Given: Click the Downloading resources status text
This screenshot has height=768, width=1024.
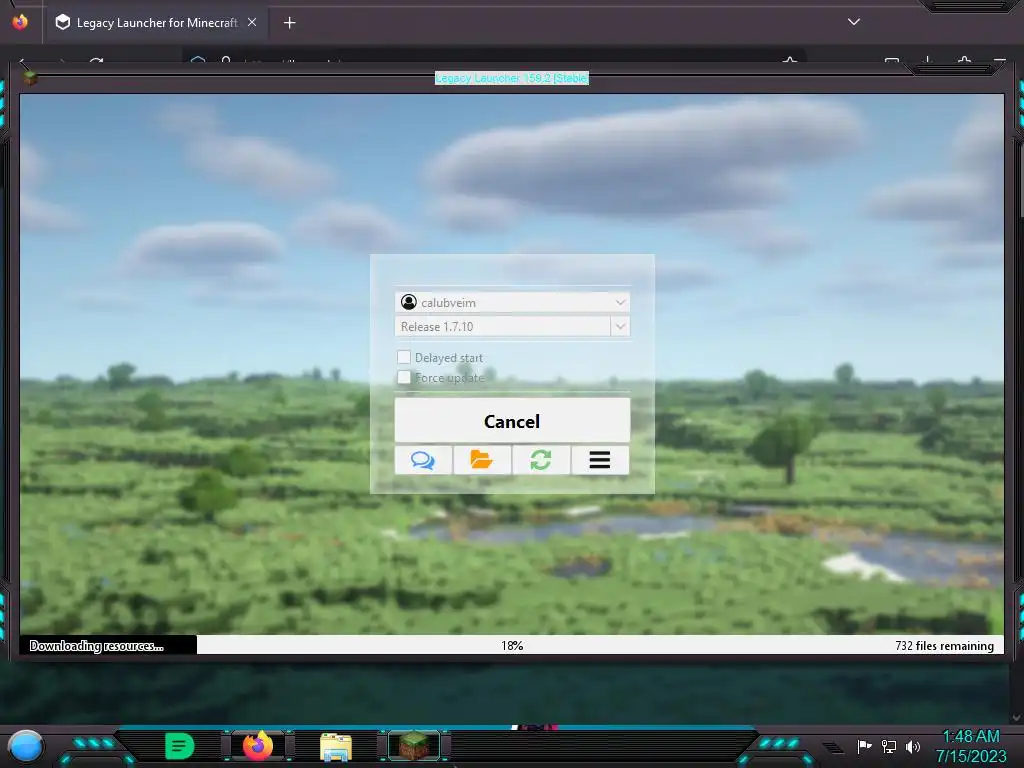Looking at the screenshot, I should coord(97,646).
